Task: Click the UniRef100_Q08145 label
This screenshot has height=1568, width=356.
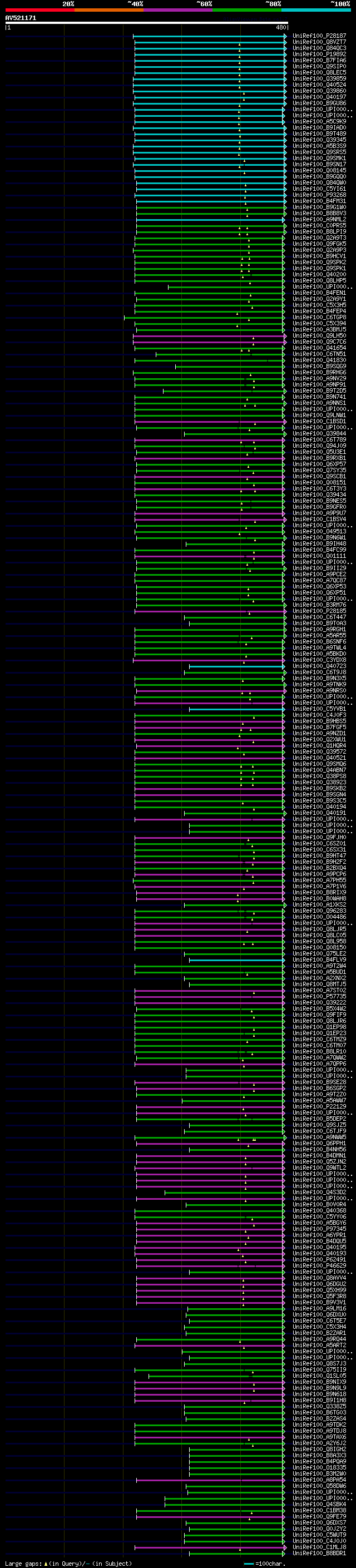Action: pos(319,170)
